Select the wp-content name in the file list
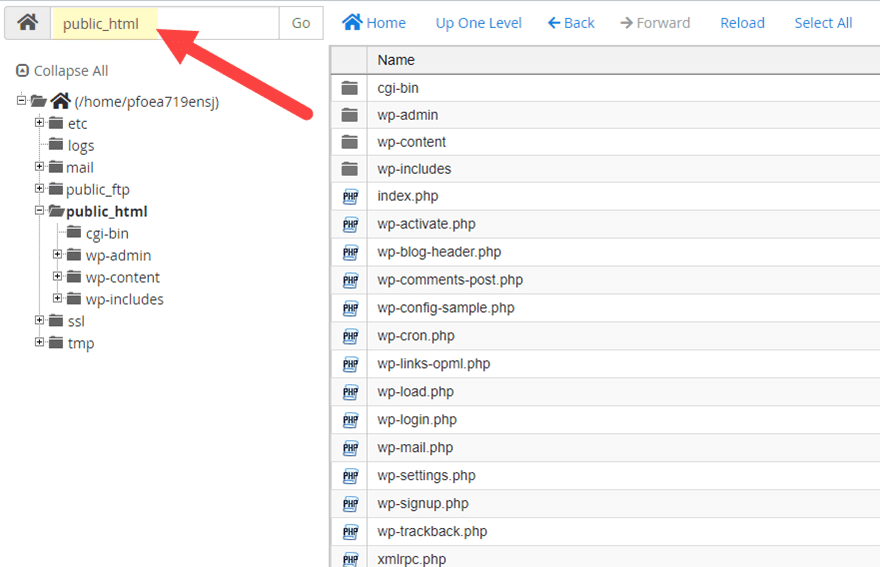Image resolution: width=880 pixels, height=567 pixels. click(411, 142)
